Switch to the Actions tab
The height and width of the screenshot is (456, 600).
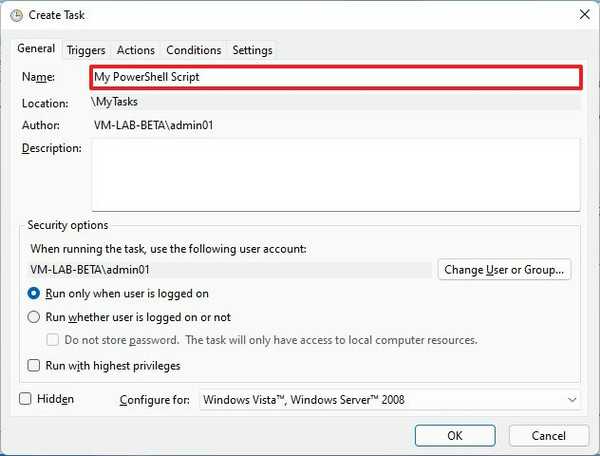pos(135,50)
